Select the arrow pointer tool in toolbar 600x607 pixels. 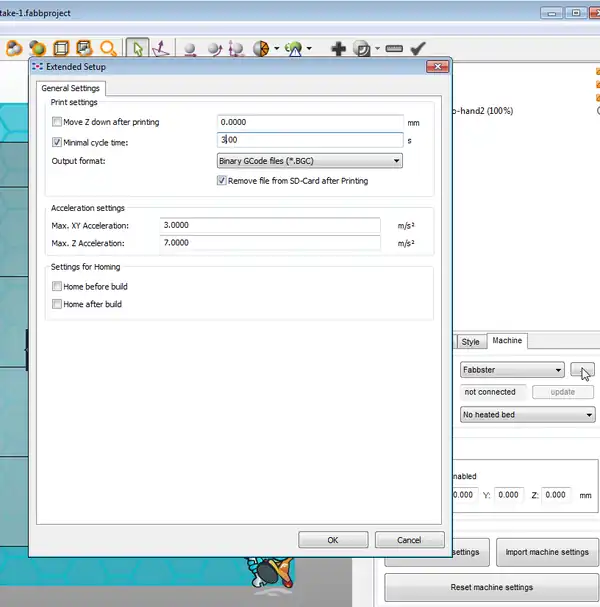(x=138, y=48)
